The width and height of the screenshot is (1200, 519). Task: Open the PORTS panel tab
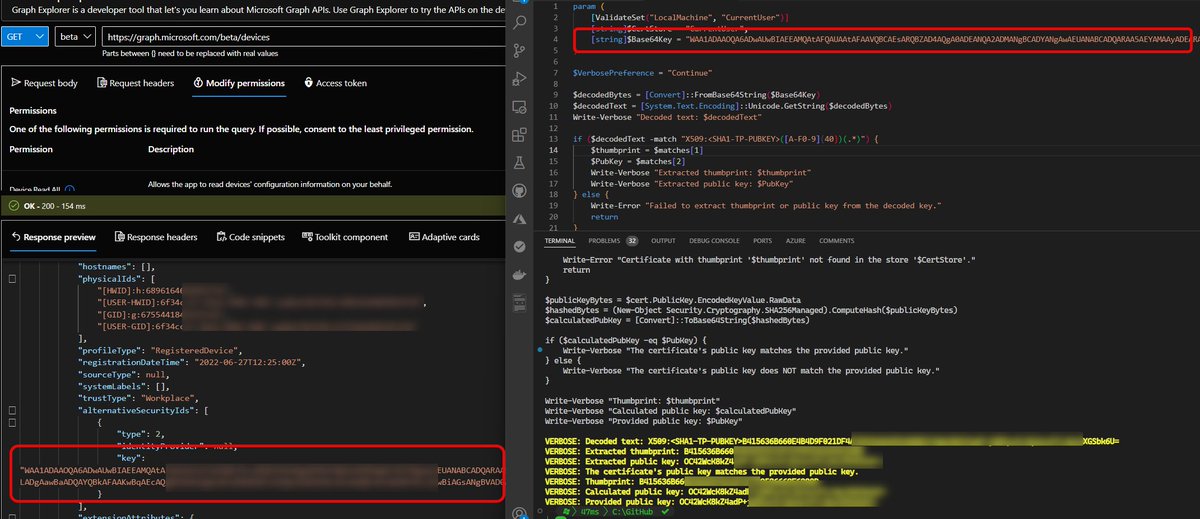pos(763,241)
